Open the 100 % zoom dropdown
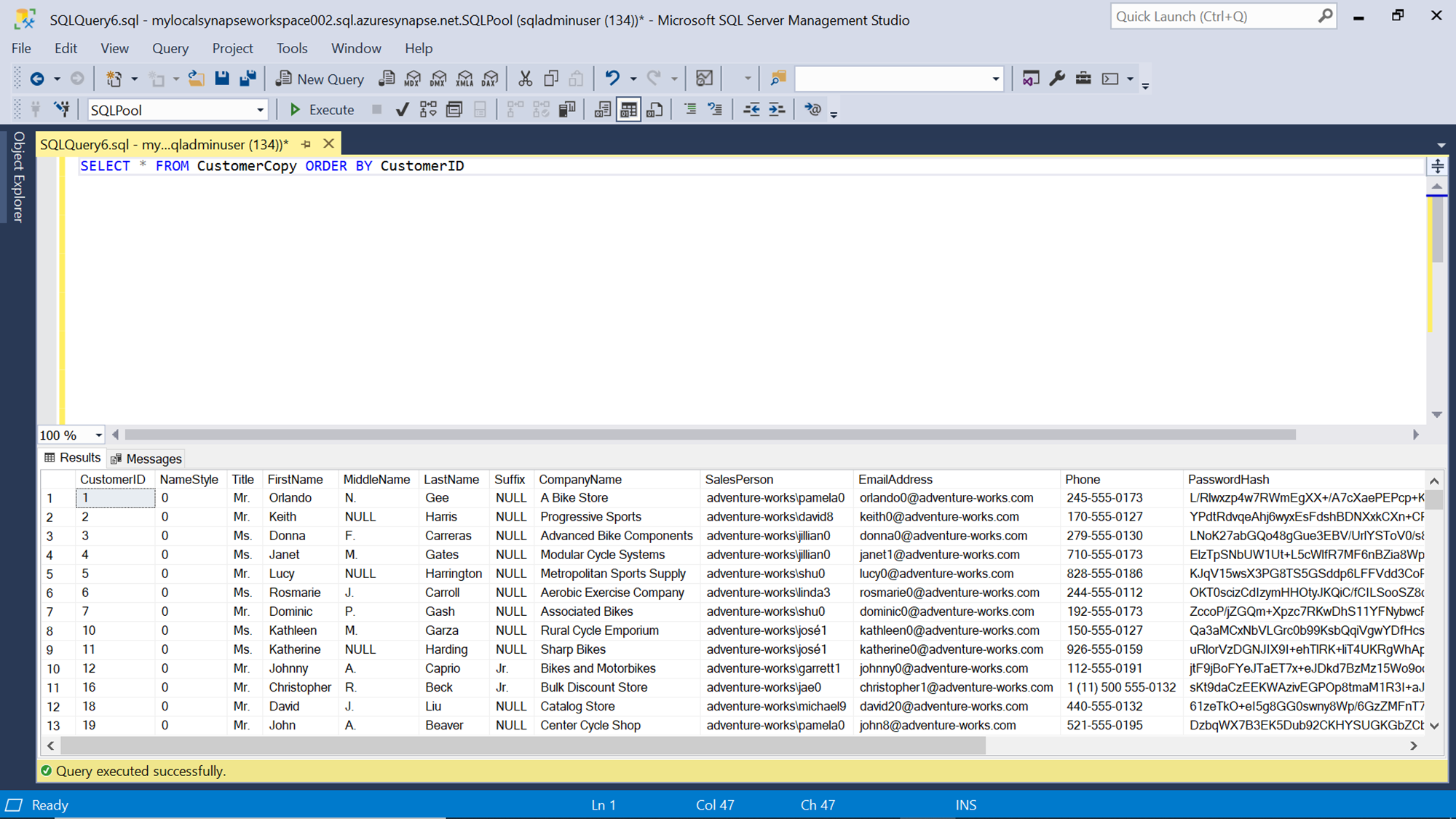 (98, 435)
